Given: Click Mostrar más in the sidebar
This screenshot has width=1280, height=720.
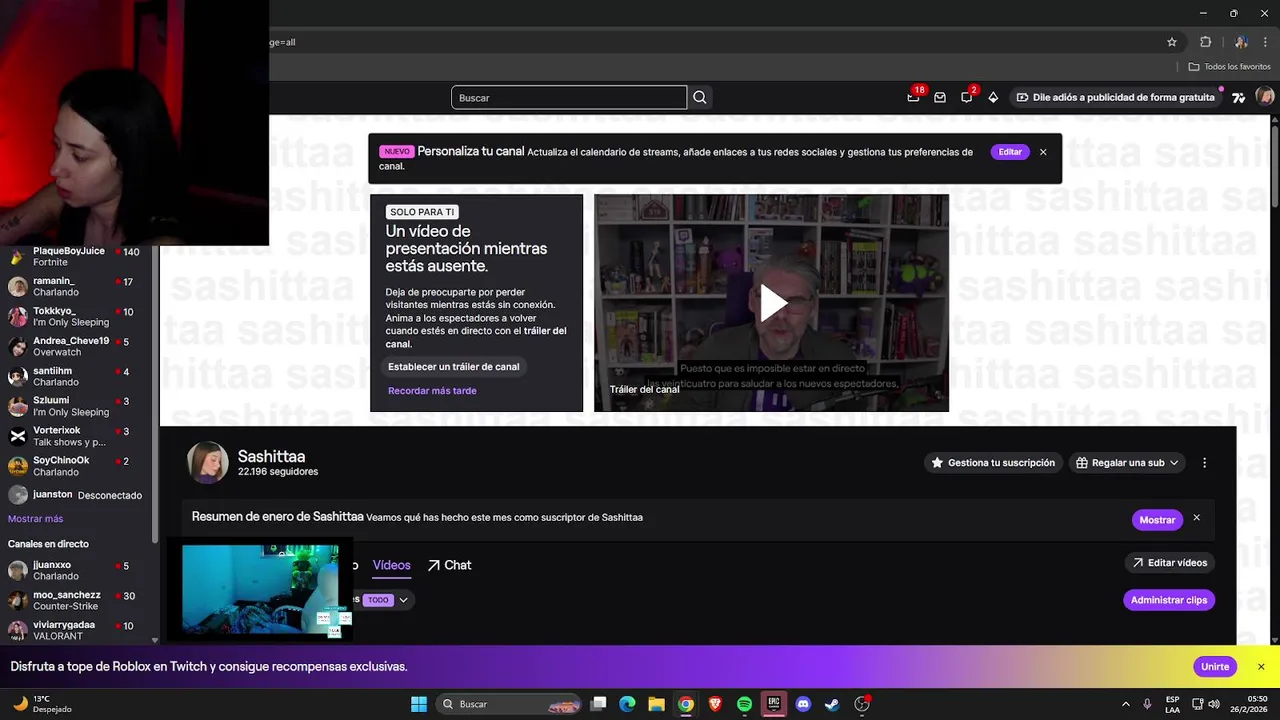Looking at the screenshot, I should tap(35, 519).
